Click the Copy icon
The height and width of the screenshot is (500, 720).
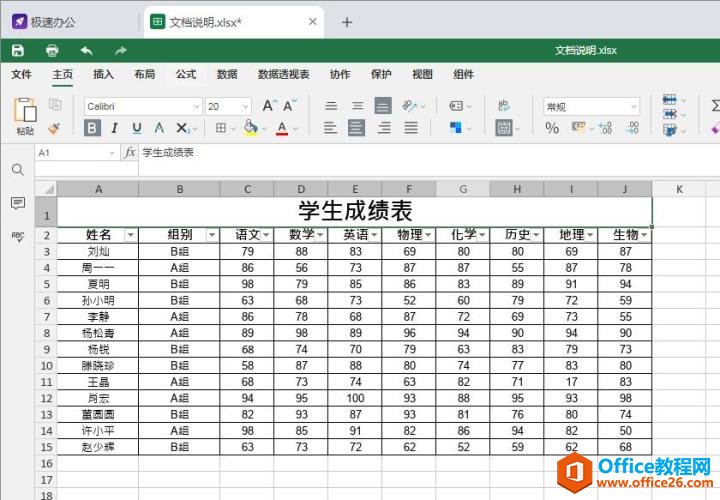55,105
